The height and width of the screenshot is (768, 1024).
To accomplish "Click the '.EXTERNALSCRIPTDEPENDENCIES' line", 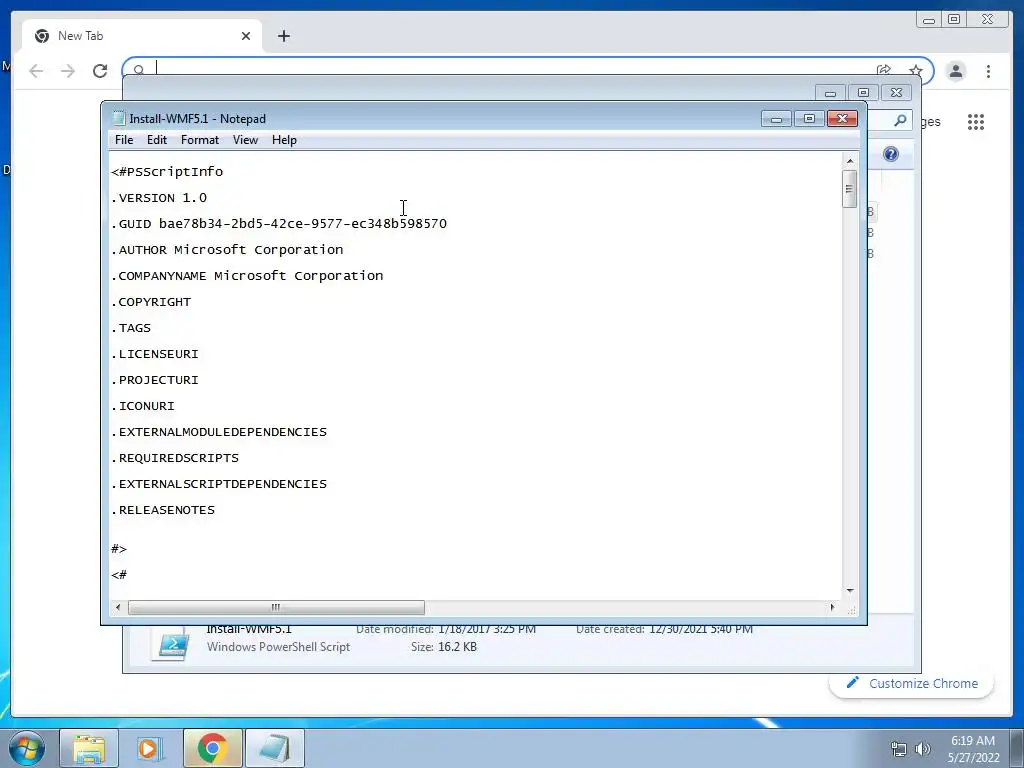I will 219,485.
